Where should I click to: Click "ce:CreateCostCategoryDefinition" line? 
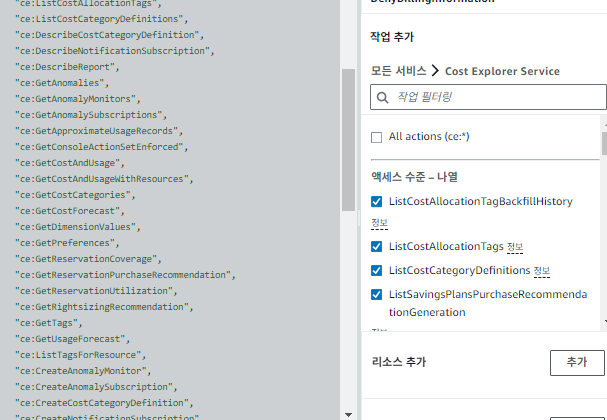(104, 403)
